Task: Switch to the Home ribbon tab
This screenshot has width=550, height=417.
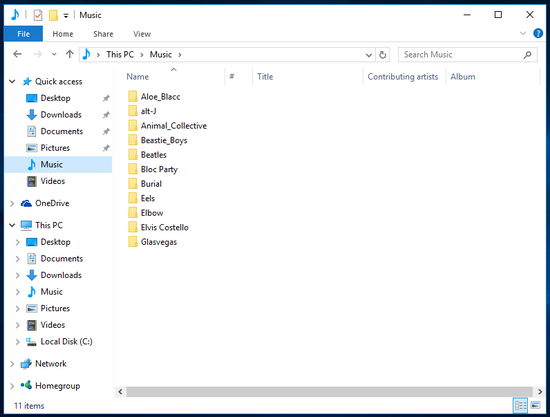Action: coord(63,34)
